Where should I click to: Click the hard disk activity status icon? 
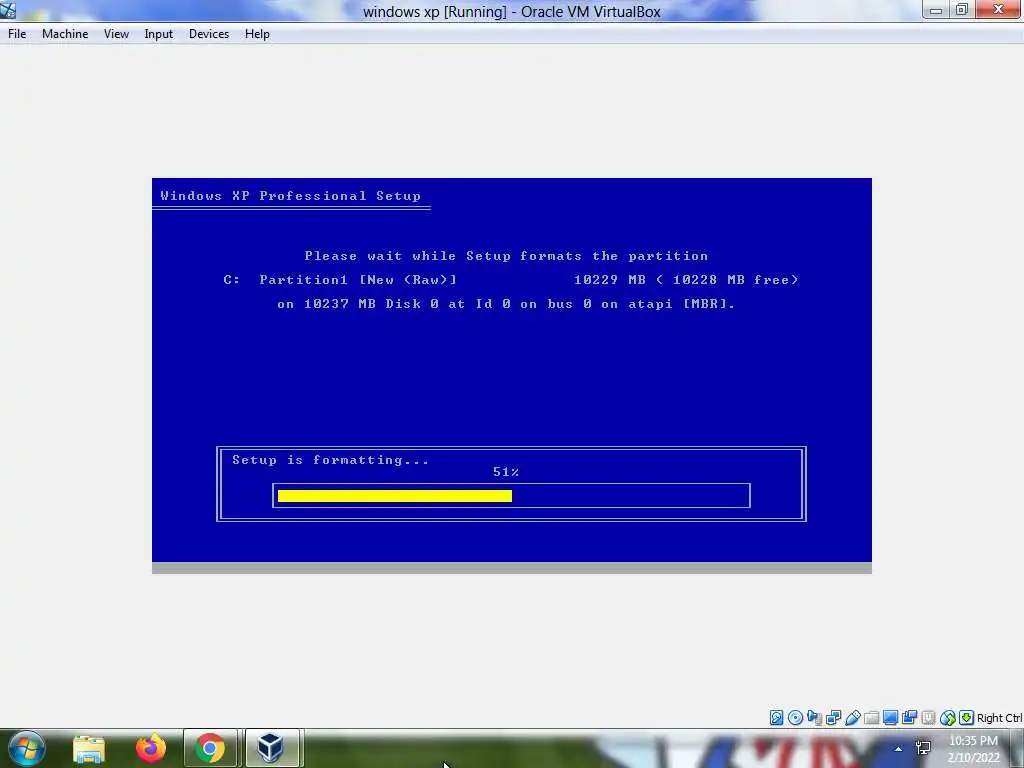[776, 718]
